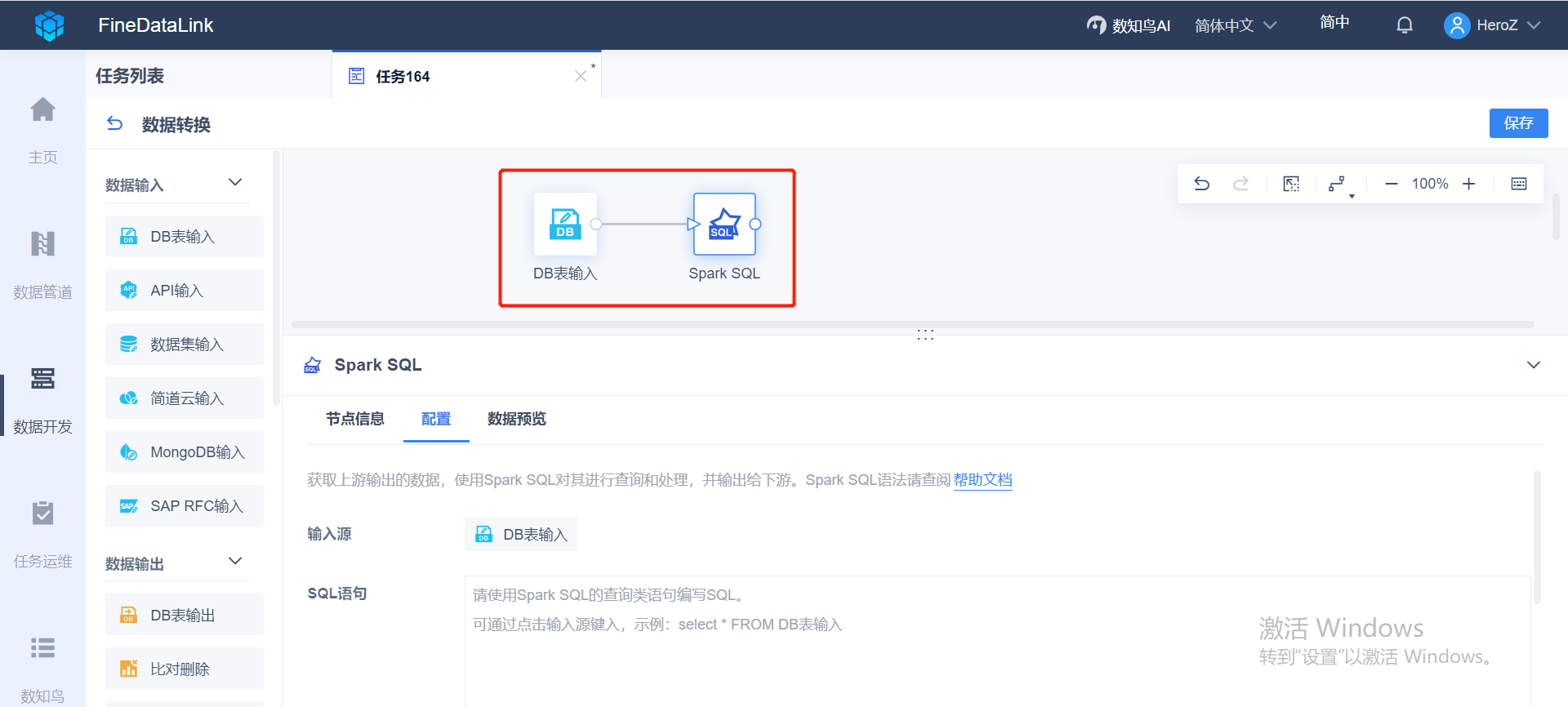Add the 数据集输入 operator
Screen dimensions: 1568x707
tap(185, 345)
